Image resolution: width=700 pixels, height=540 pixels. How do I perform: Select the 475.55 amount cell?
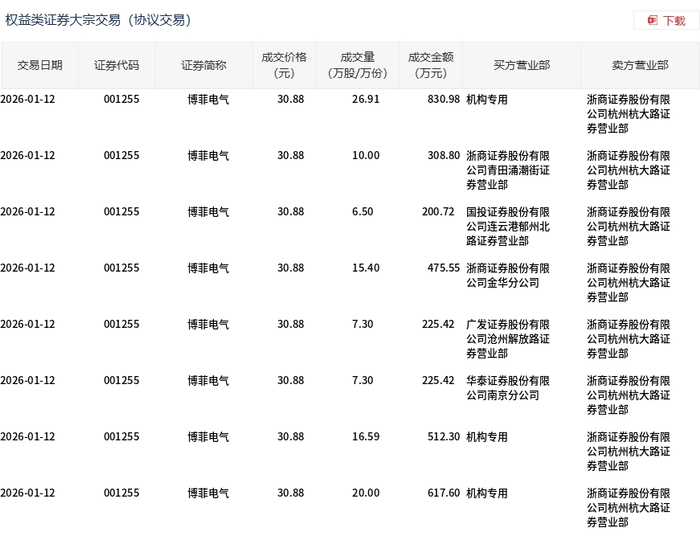tap(443, 268)
